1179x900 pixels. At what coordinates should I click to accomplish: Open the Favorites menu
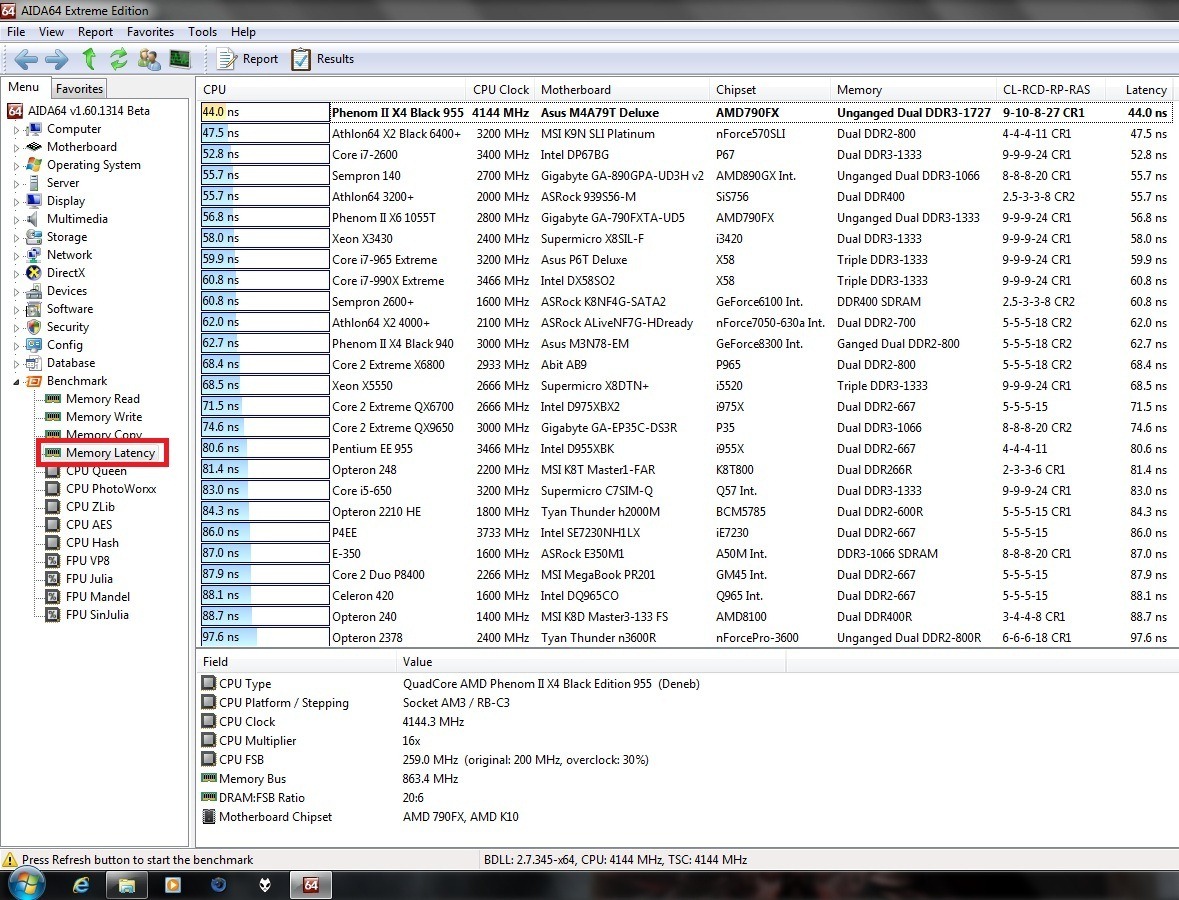pos(150,32)
